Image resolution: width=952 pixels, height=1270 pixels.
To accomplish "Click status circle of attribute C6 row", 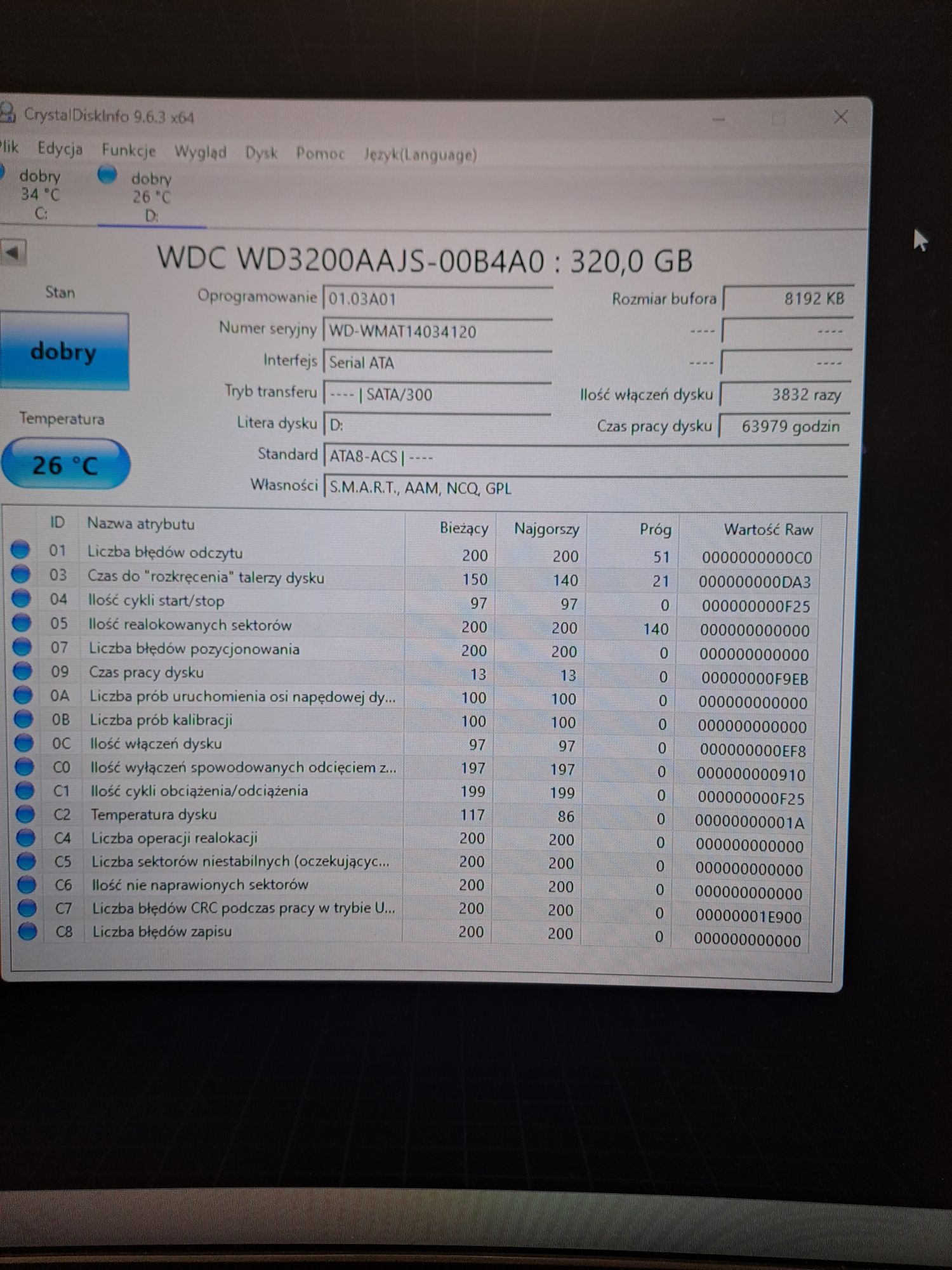I will (x=26, y=884).
